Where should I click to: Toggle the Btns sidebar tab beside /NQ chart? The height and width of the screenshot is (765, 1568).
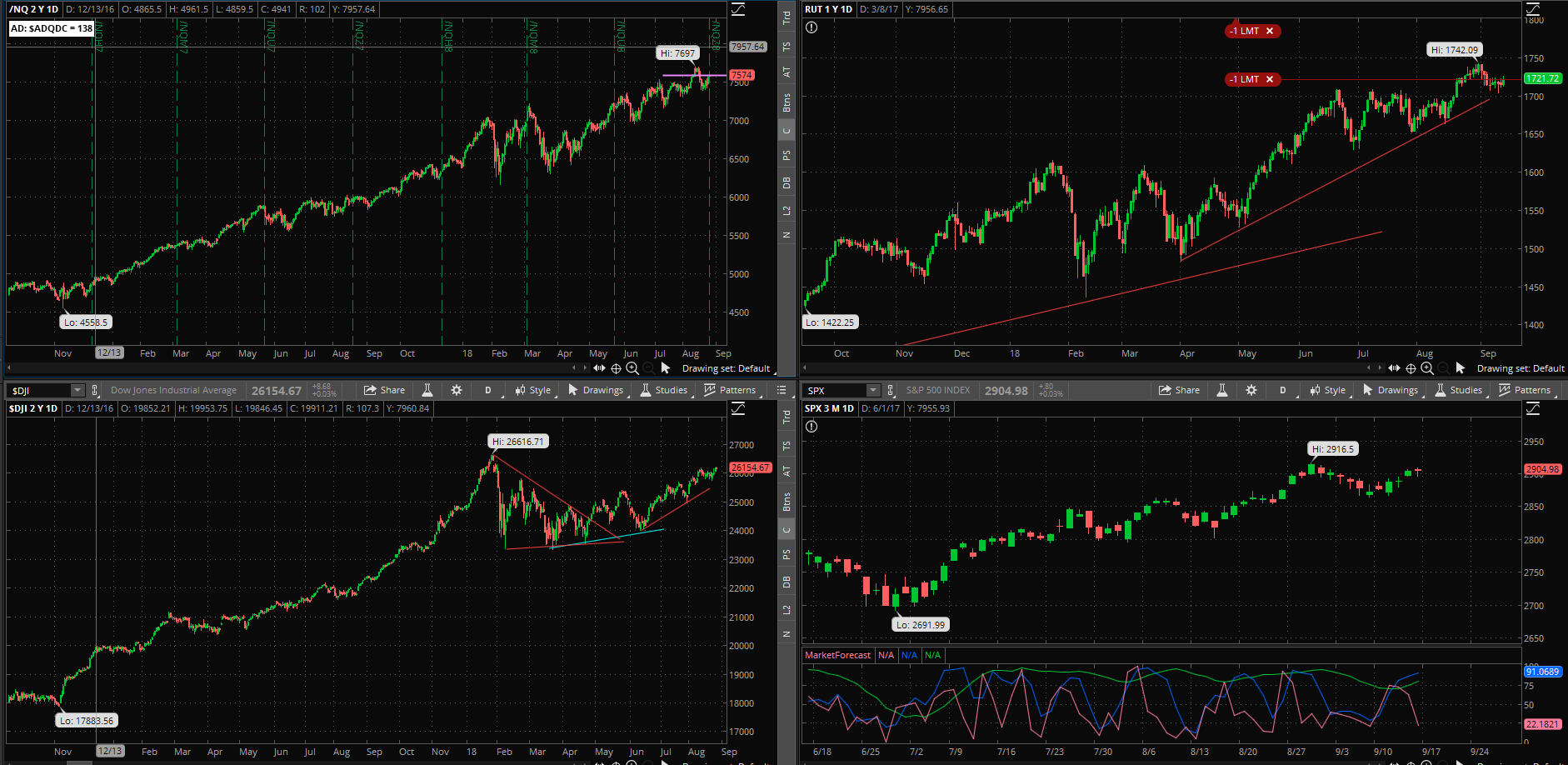786,103
